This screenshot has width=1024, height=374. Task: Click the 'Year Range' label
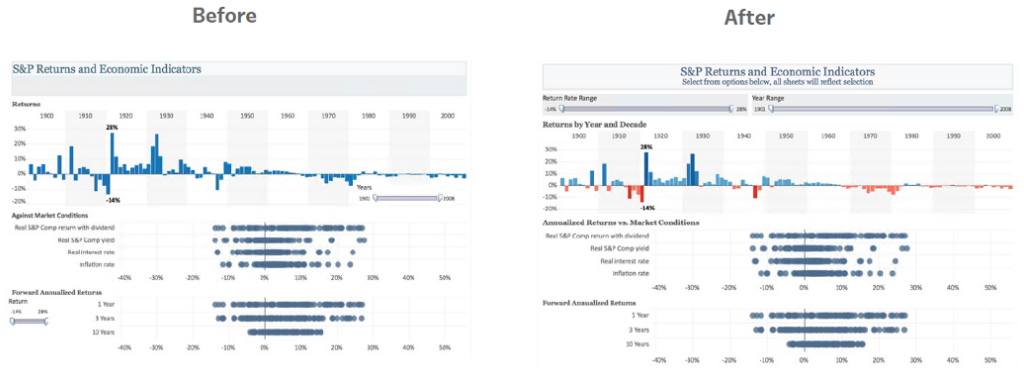[767, 98]
